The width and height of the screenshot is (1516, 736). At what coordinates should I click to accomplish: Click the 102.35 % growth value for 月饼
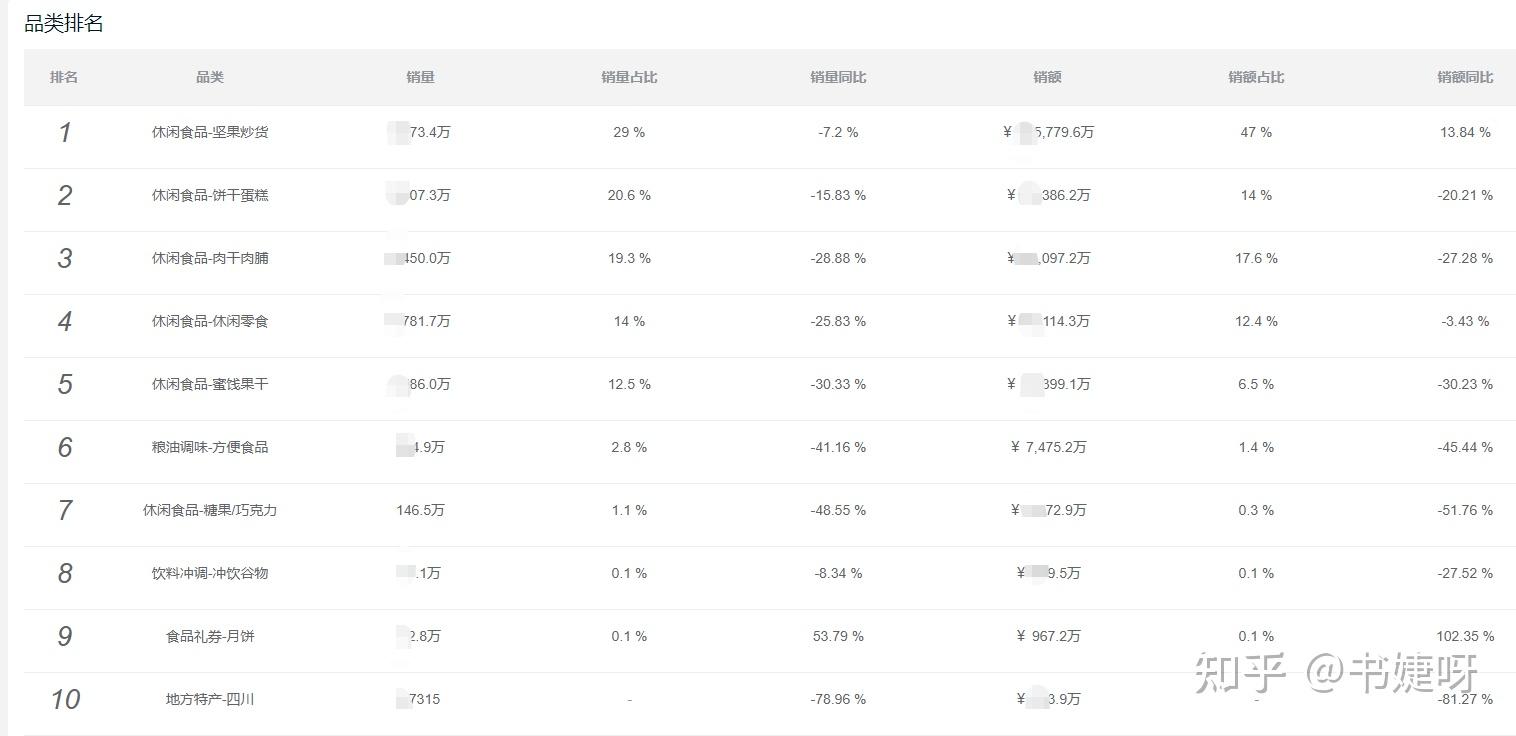pos(1465,636)
